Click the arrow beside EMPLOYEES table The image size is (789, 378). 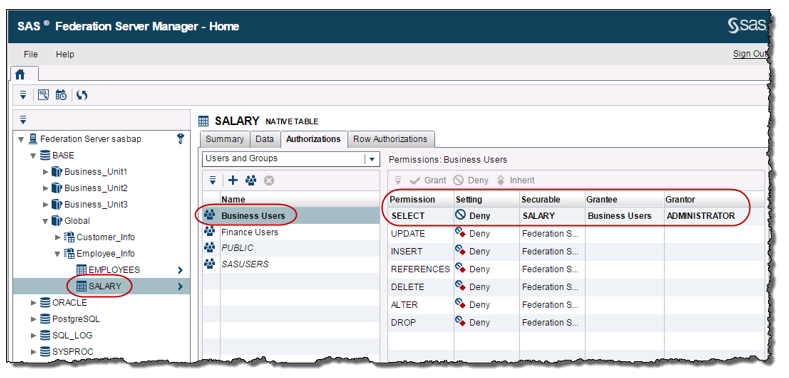[180, 270]
